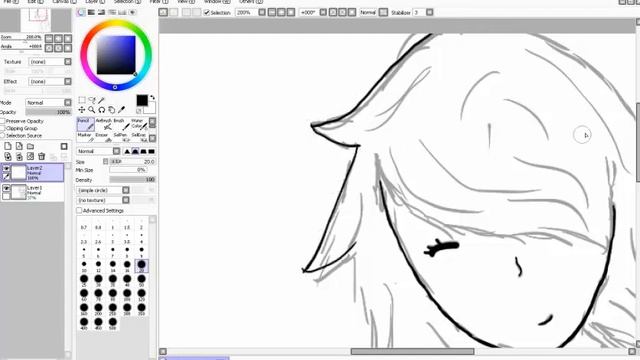Click the navigator preview thumbnail
640x360 pixels.
(x=36, y=20)
